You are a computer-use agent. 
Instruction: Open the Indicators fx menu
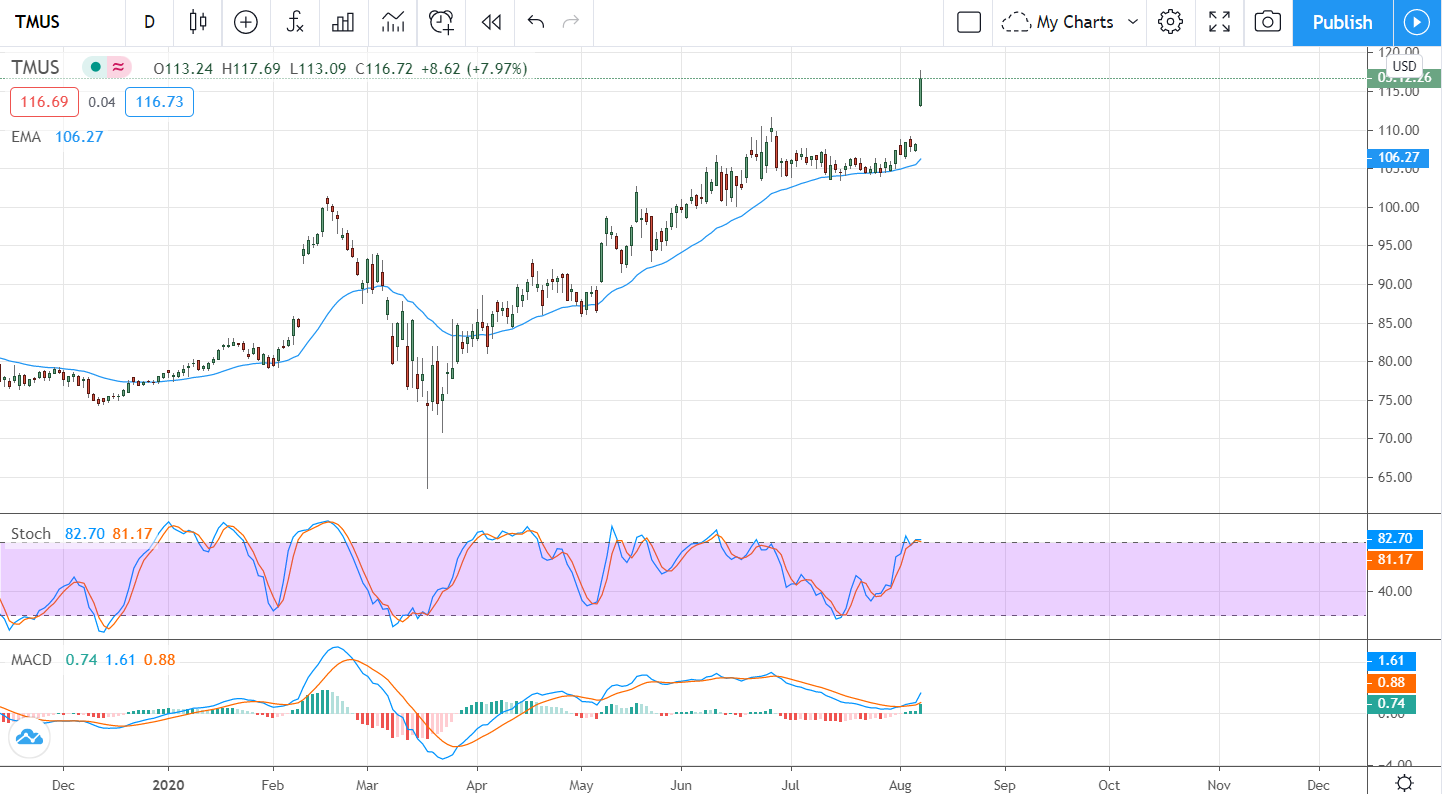pyautogui.click(x=295, y=22)
